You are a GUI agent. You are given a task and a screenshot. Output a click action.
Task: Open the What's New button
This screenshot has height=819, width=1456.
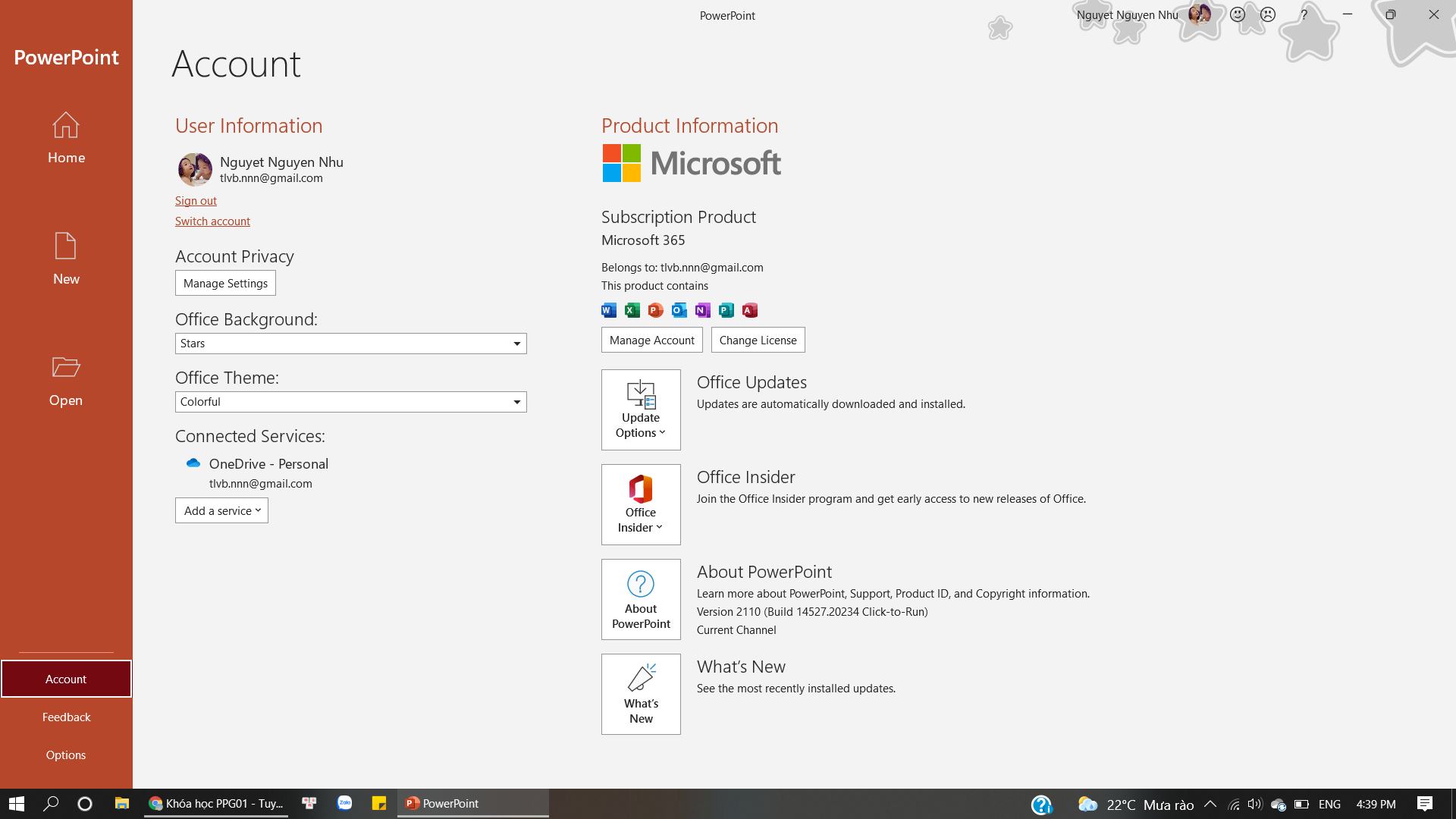(x=641, y=694)
